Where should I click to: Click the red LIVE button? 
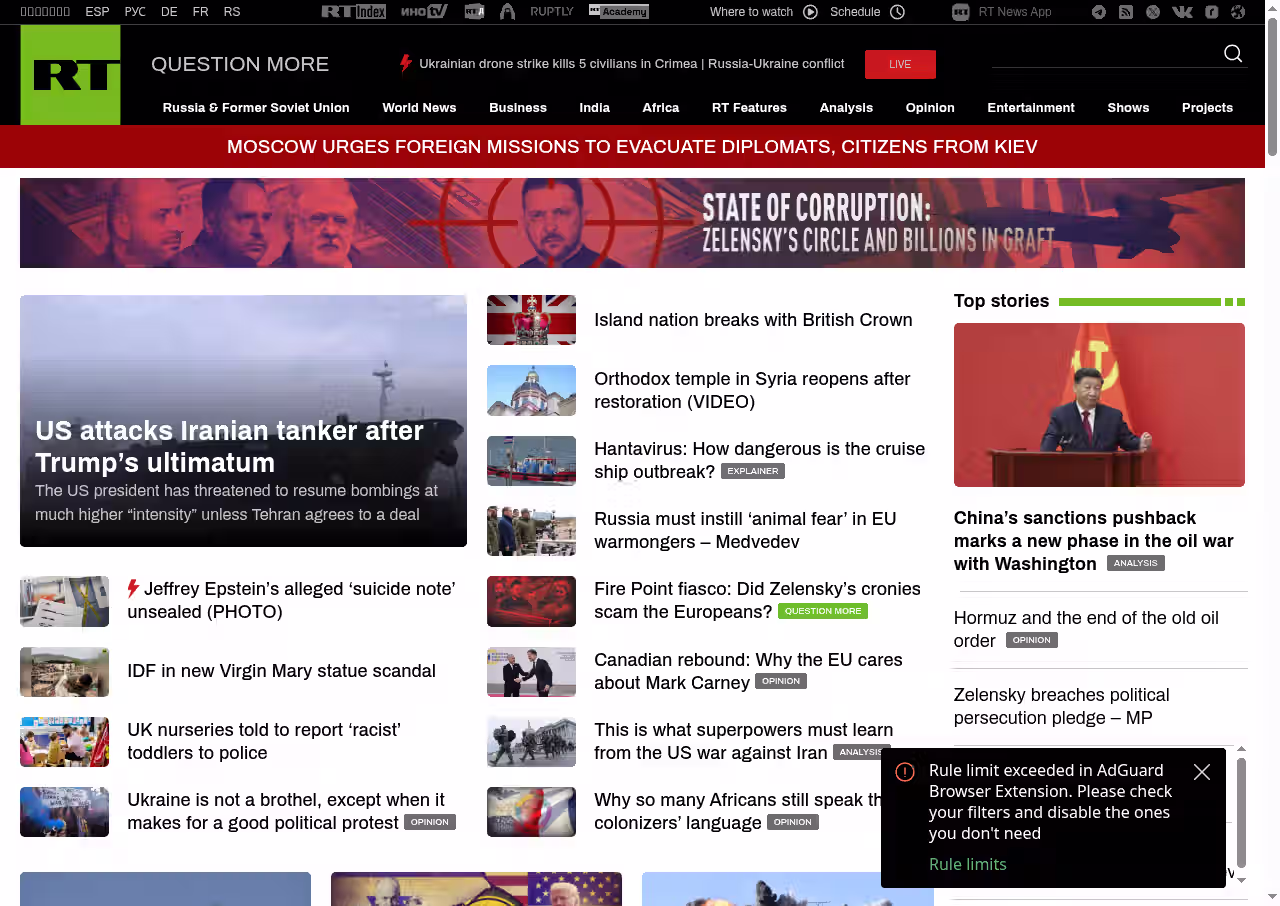pos(900,64)
